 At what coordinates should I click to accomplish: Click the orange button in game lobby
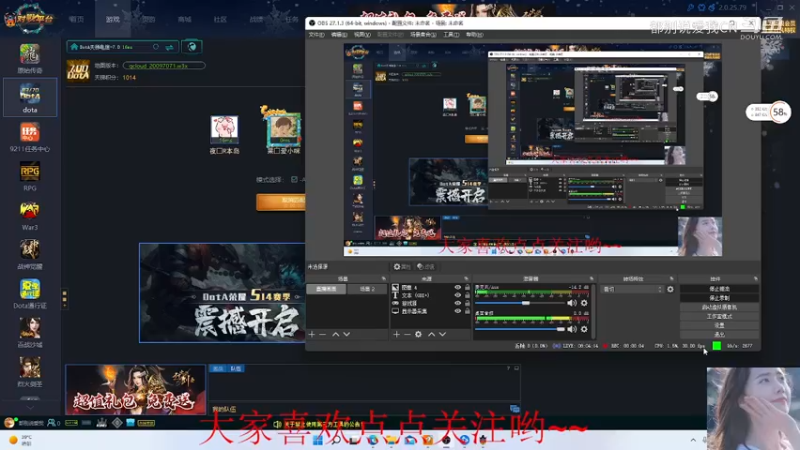[x=280, y=202]
